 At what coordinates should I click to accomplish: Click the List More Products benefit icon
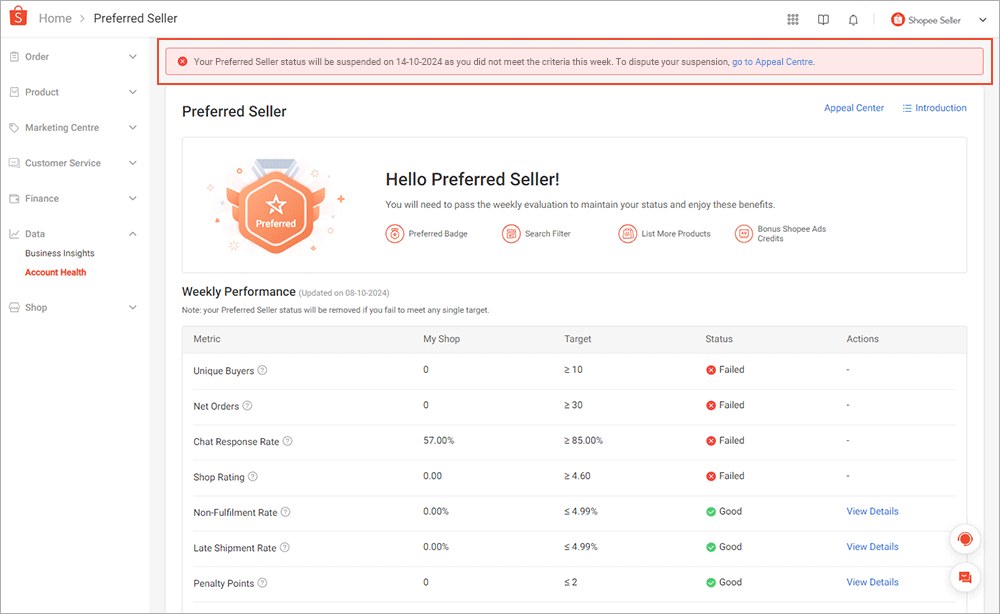(628, 233)
